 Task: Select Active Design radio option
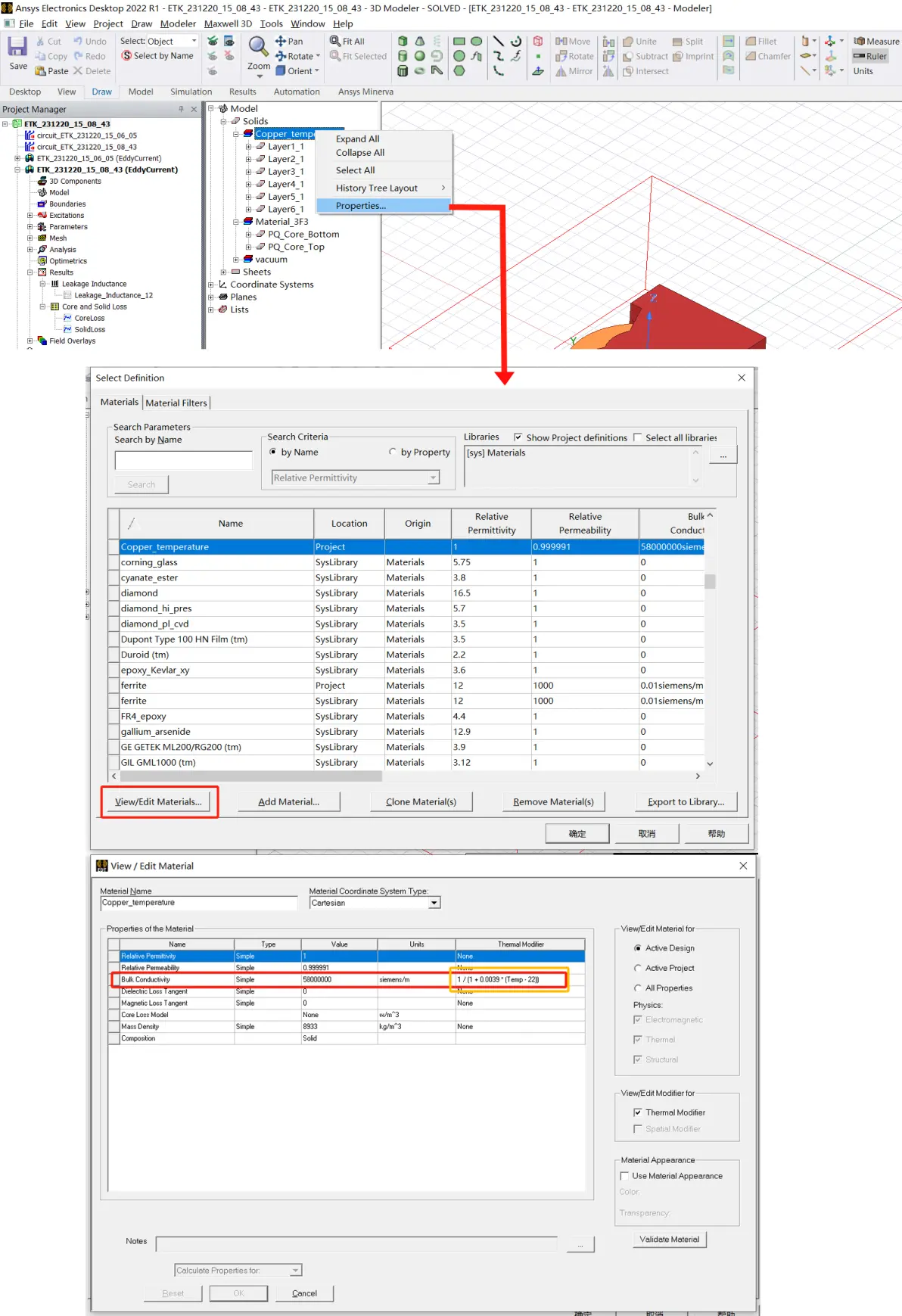coord(638,948)
